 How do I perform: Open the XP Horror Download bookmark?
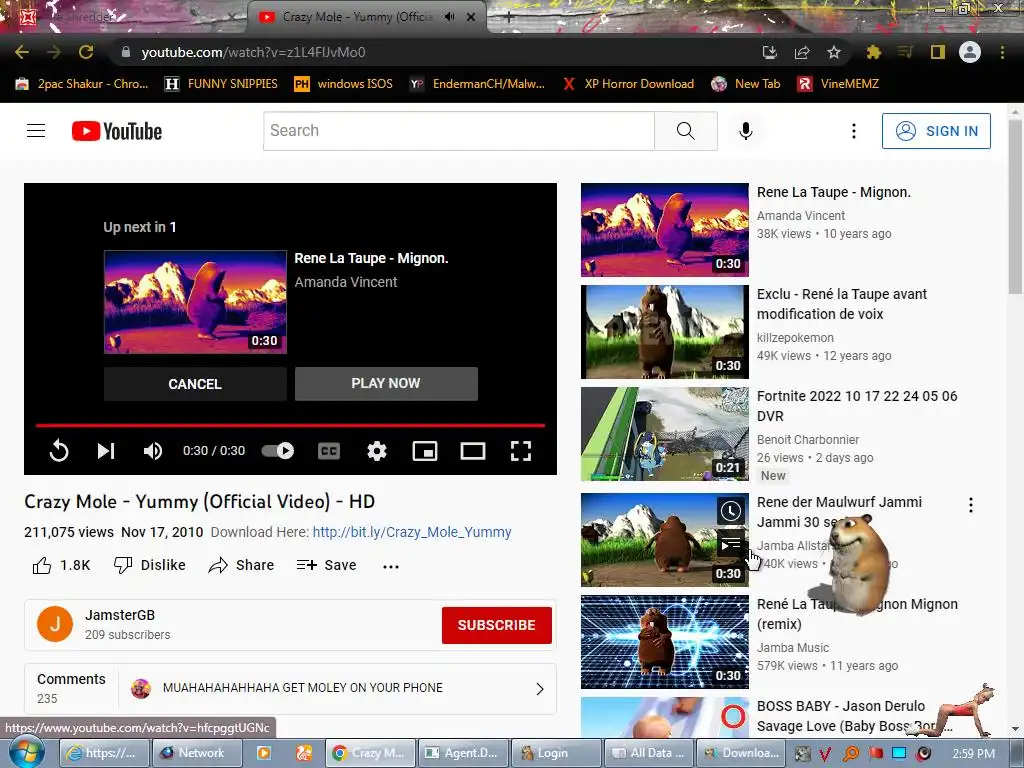tap(628, 84)
